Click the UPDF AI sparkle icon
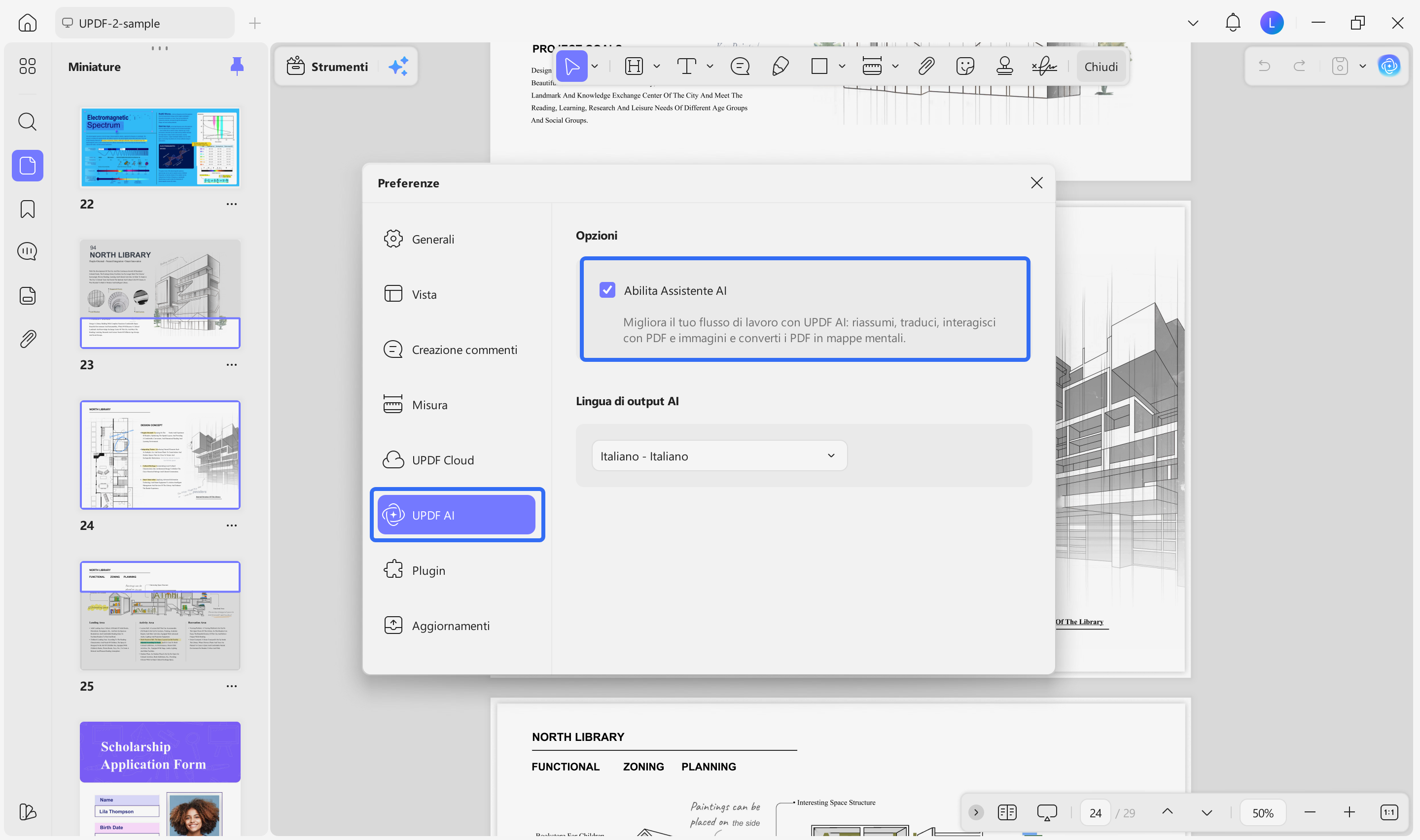1420x840 pixels. pos(398,66)
